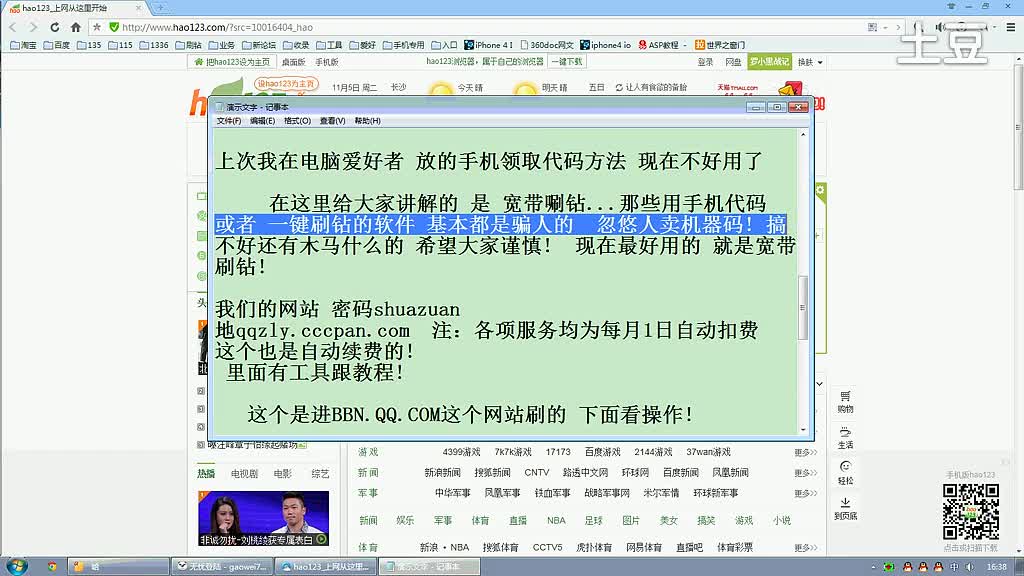Click the green security shield in address bar
The width and height of the screenshot is (1024, 576).
[x=114, y=27]
